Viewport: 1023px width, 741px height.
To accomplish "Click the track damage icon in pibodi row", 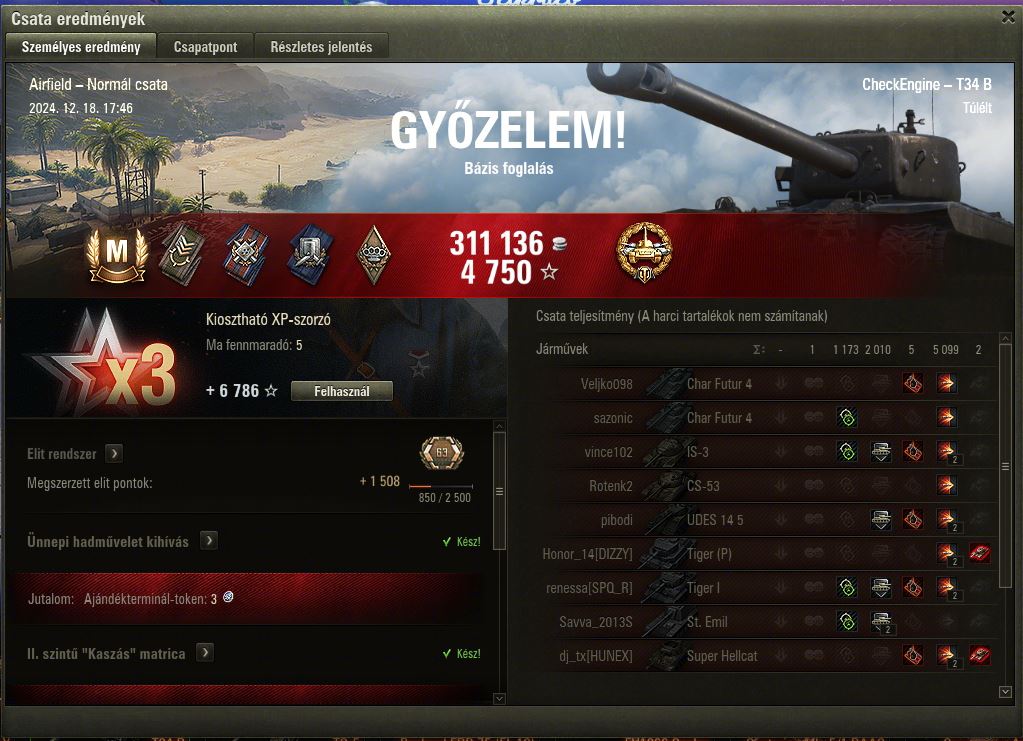I will [881, 520].
